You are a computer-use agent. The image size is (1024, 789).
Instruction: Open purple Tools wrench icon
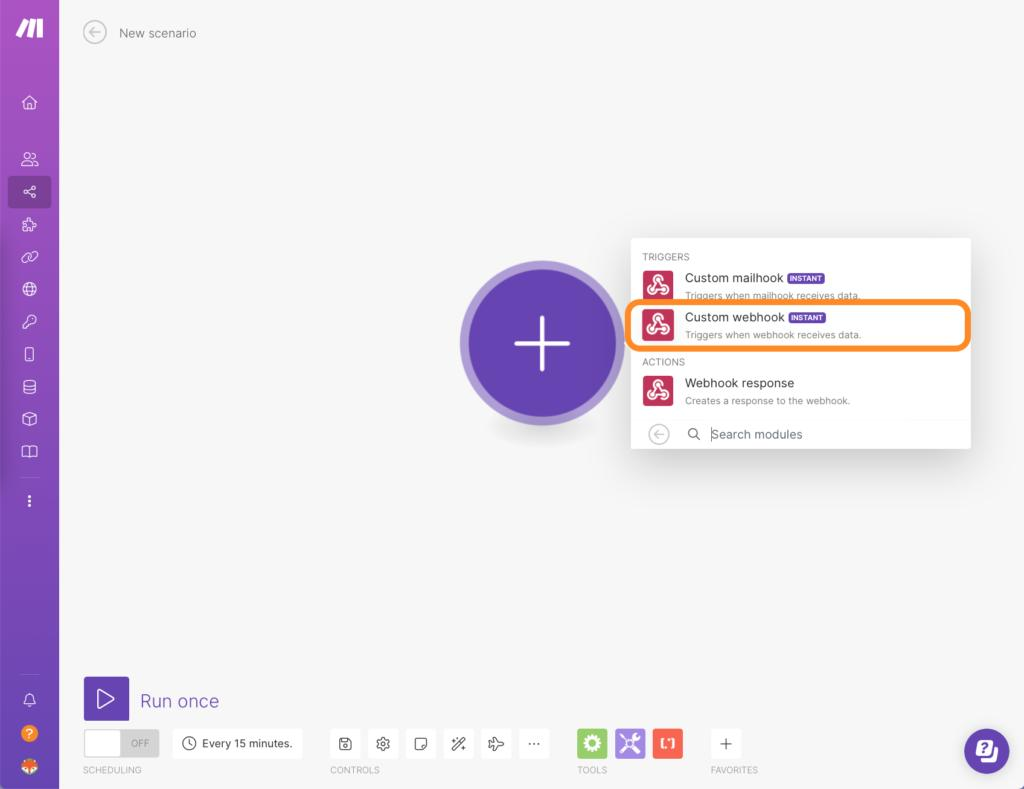pos(630,744)
